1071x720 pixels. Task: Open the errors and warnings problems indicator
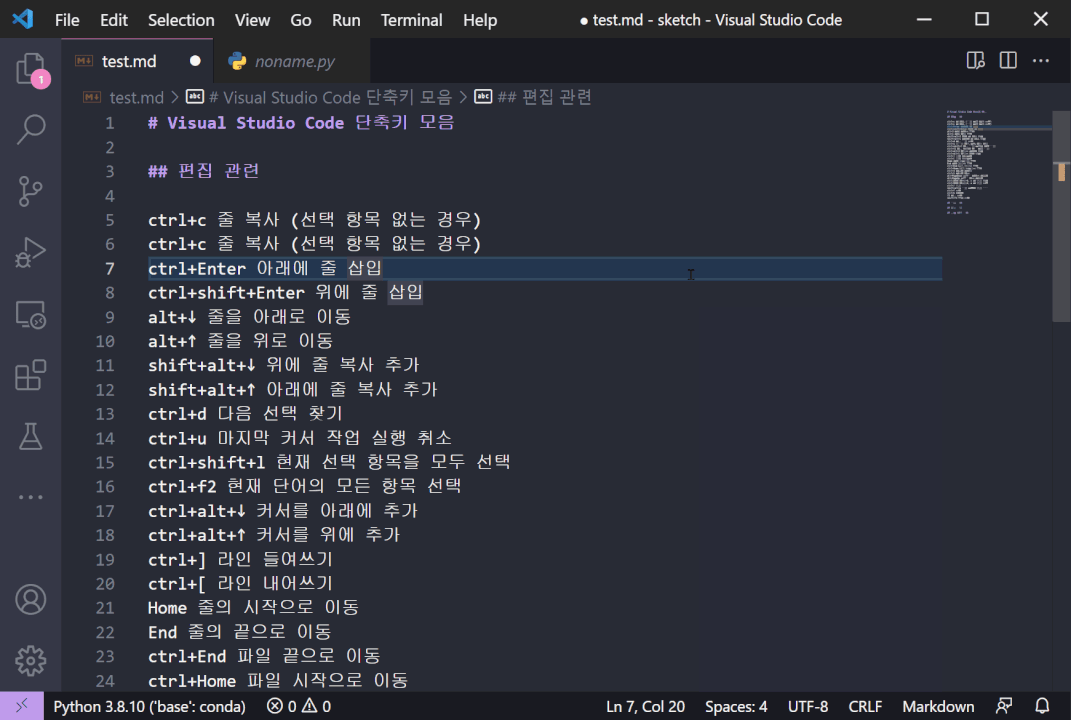(x=299, y=706)
